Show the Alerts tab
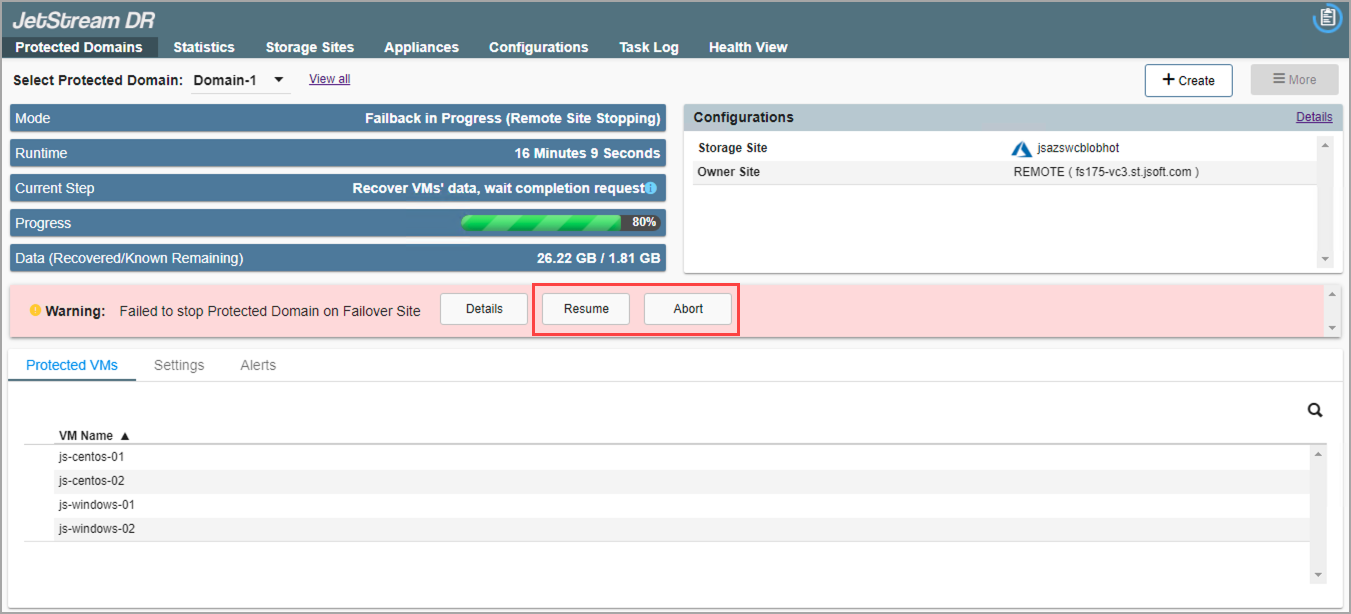1351x614 pixels. pyautogui.click(x=258, y=365)
